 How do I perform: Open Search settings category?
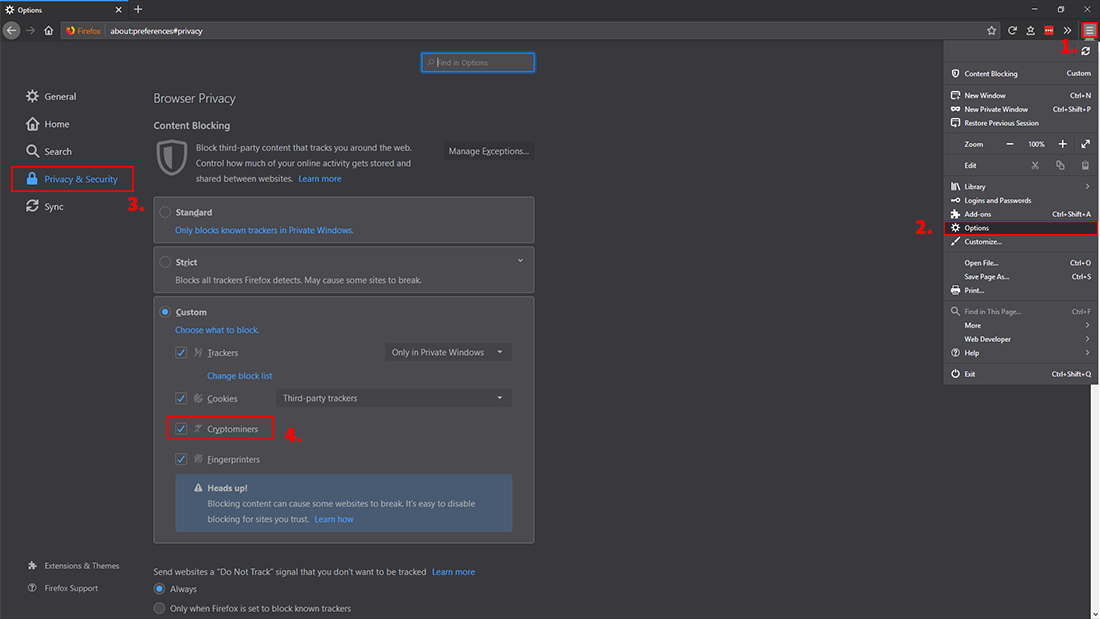[49, 151]
